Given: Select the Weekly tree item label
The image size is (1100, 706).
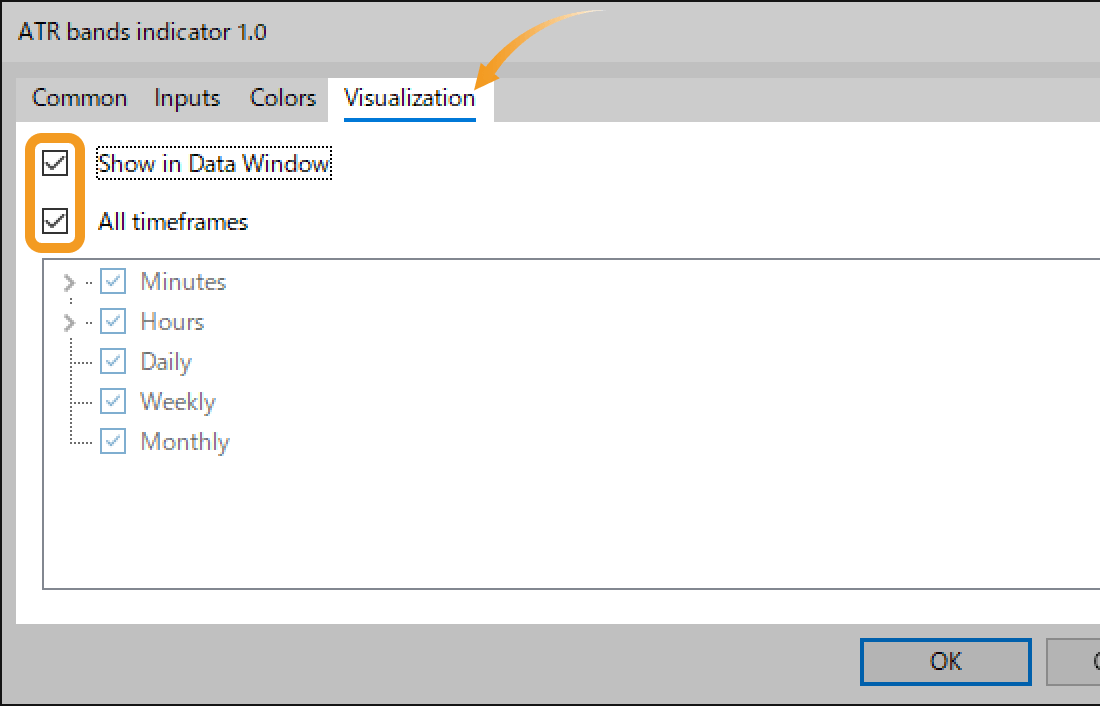Looking at the screenshot, I should point(177,401).
